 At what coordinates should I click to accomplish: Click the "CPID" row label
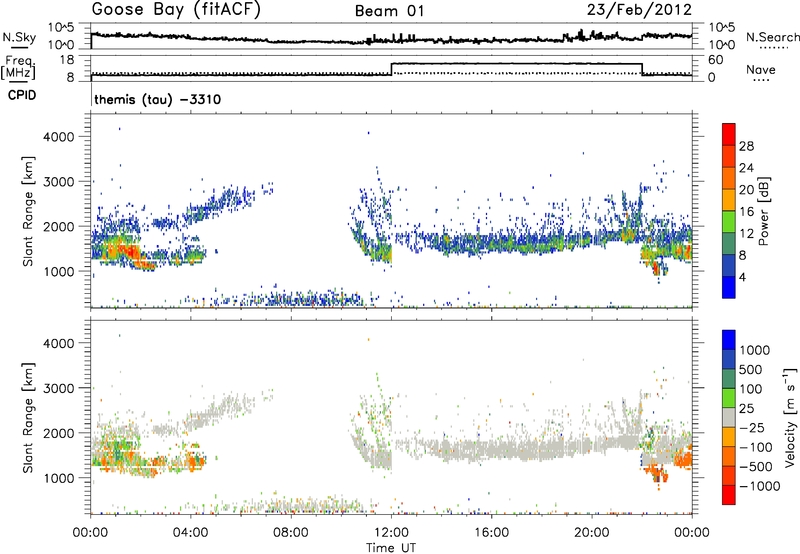click(22, 95)
